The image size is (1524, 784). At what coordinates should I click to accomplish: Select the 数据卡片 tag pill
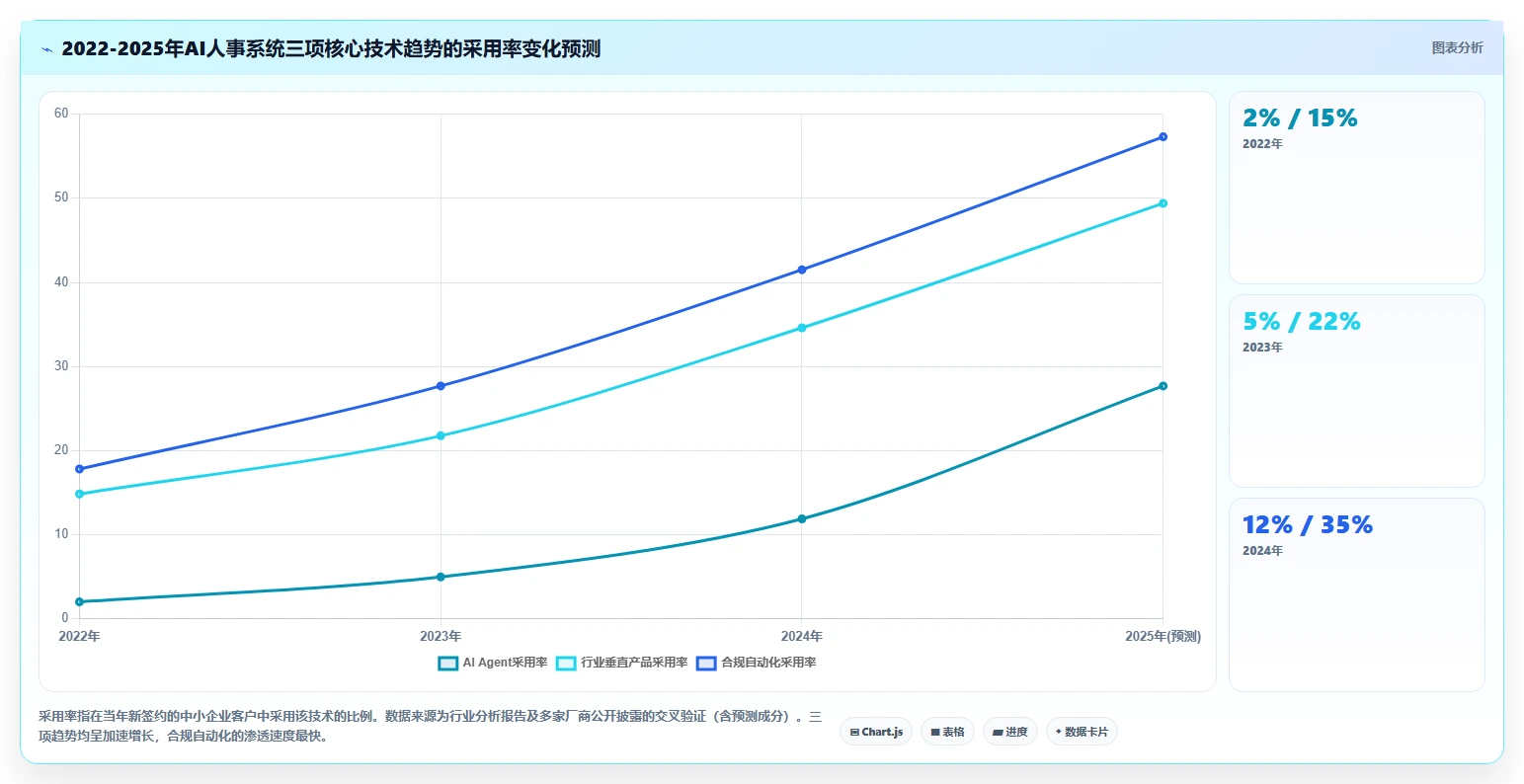1082,732
